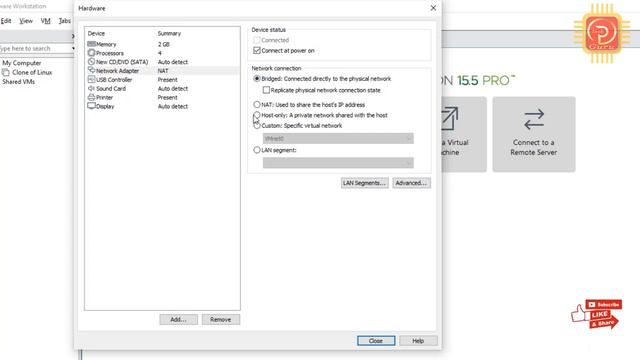
Task: Select the LAN segment radio button
Action: coord(257,150)
